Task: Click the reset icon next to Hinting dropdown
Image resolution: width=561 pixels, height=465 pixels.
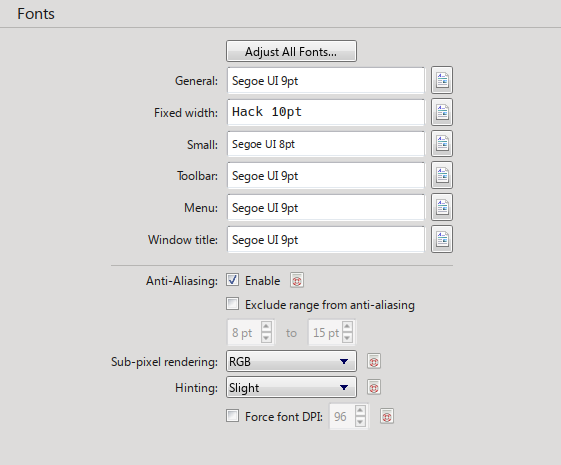Action: pos(374,387)
